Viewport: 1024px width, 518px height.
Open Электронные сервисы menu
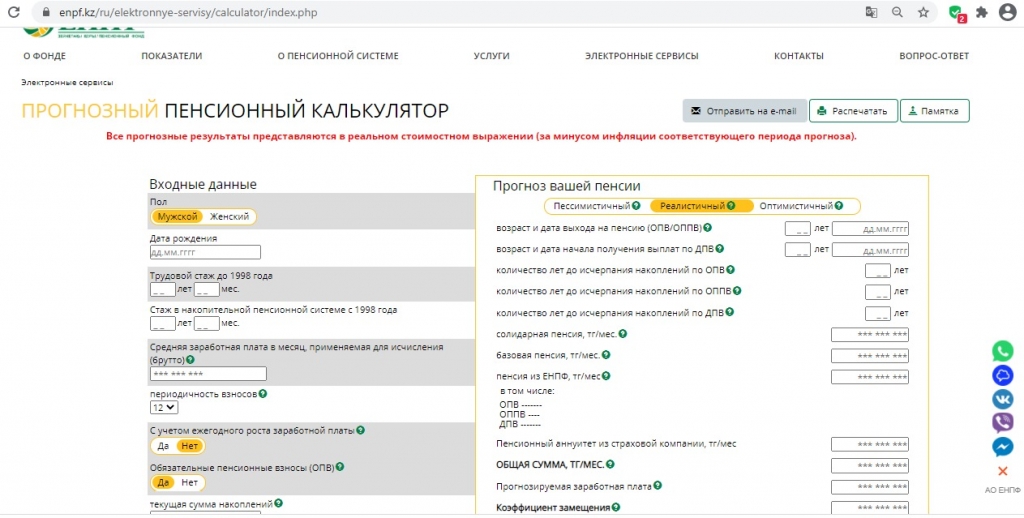[641, 56]
